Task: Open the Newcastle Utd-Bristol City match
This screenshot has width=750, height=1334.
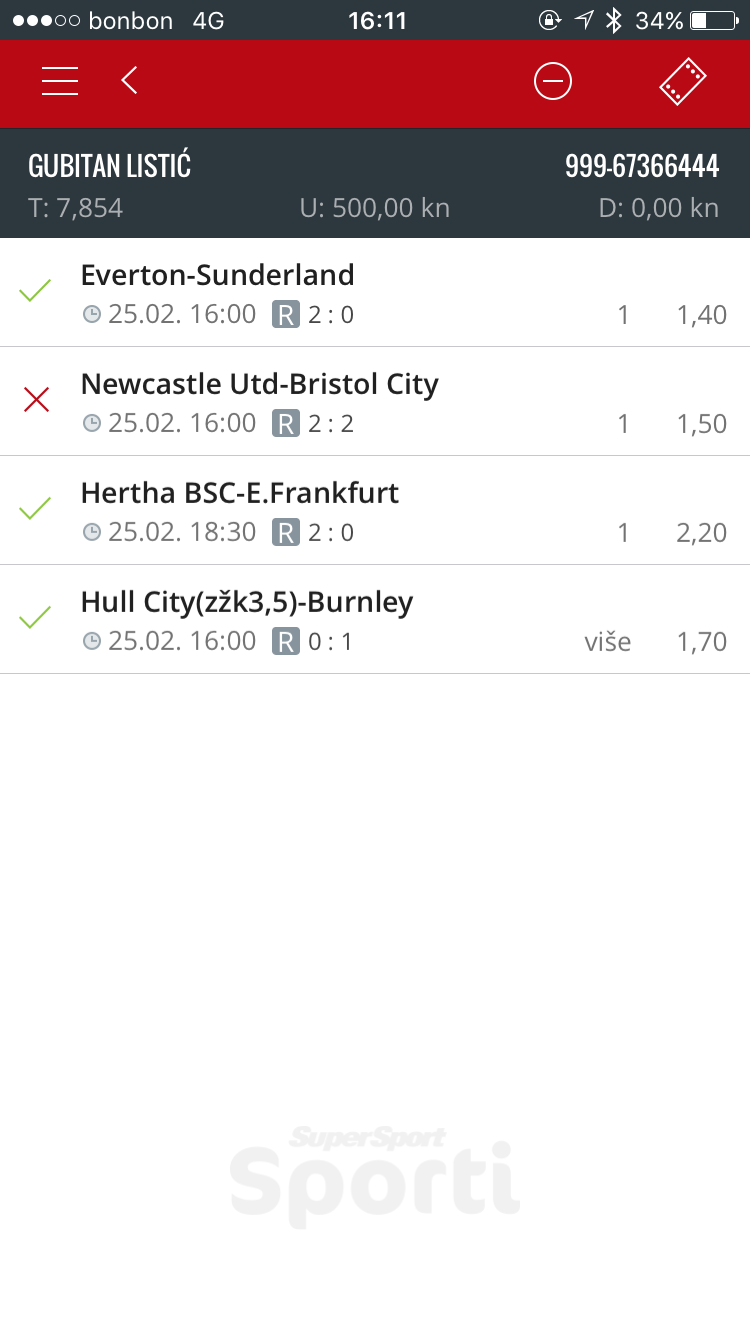Action: (260, 384)
